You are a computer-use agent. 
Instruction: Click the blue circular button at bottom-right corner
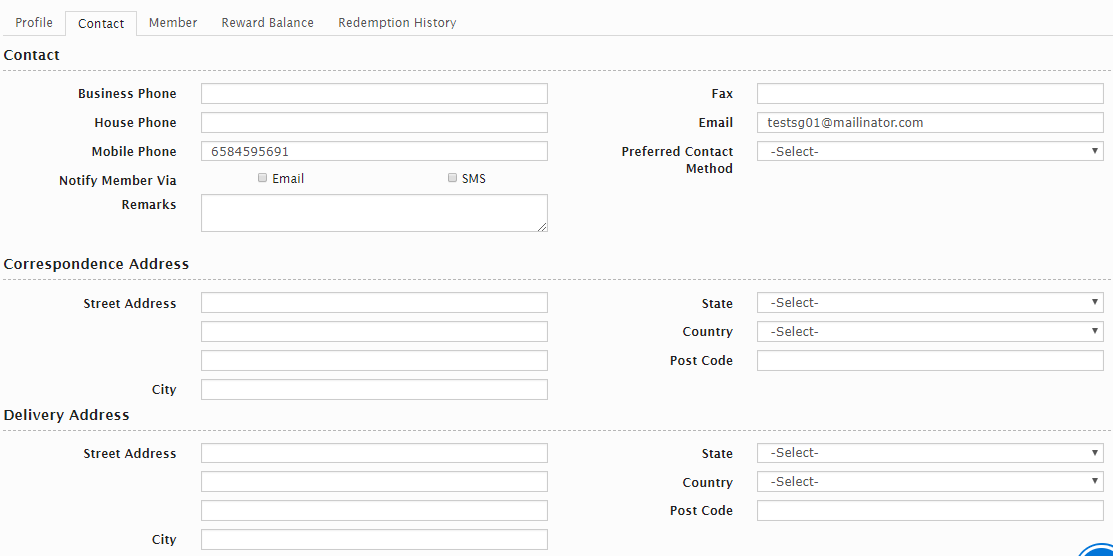click(1098, 548)
